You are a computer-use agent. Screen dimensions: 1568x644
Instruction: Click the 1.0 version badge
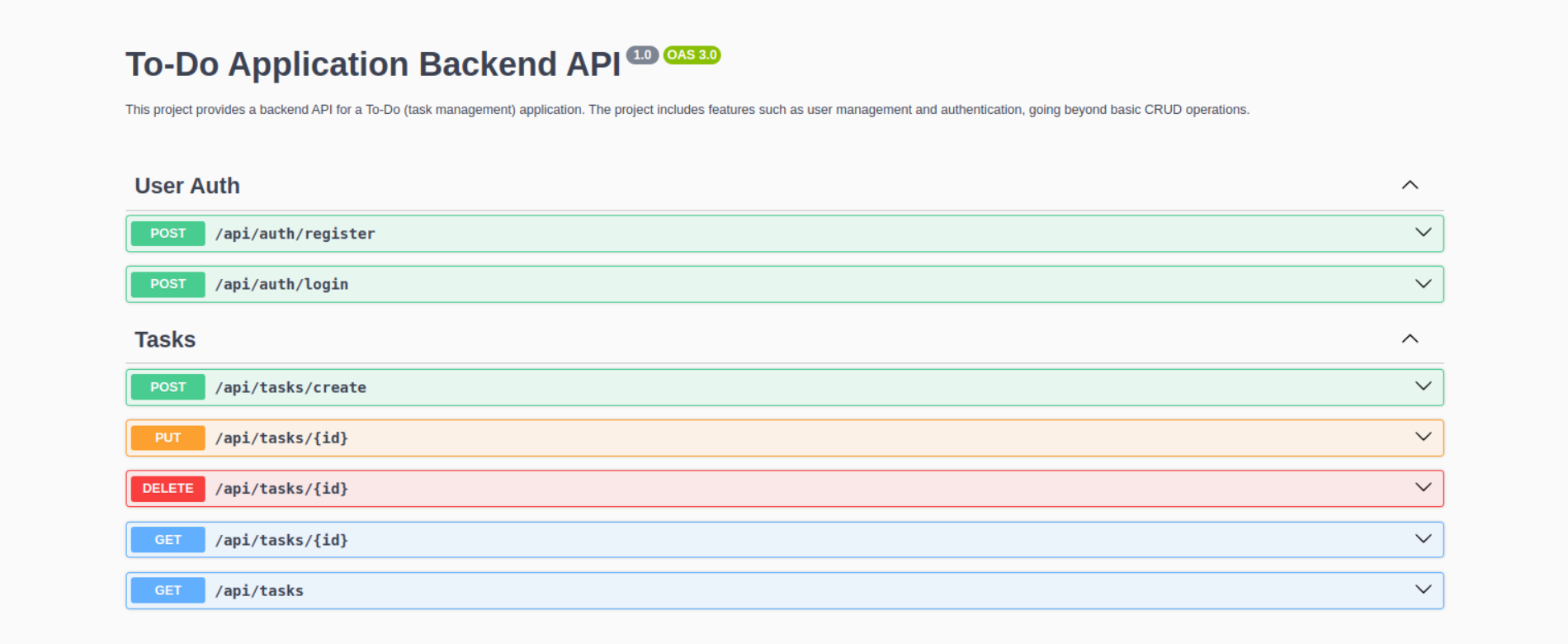[x=642, y=54]
